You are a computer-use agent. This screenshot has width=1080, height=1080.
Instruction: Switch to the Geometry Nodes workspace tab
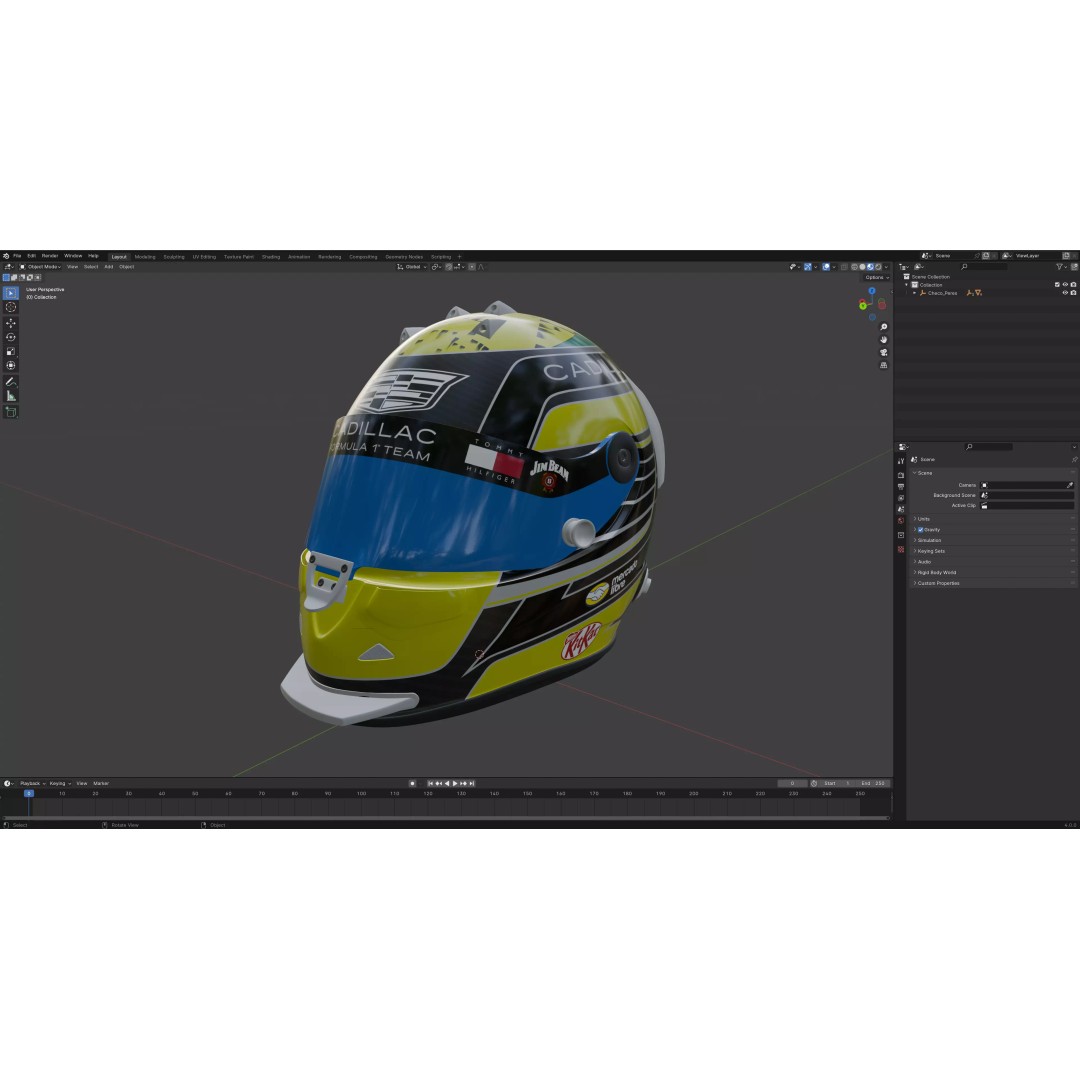tap(404, 257)
